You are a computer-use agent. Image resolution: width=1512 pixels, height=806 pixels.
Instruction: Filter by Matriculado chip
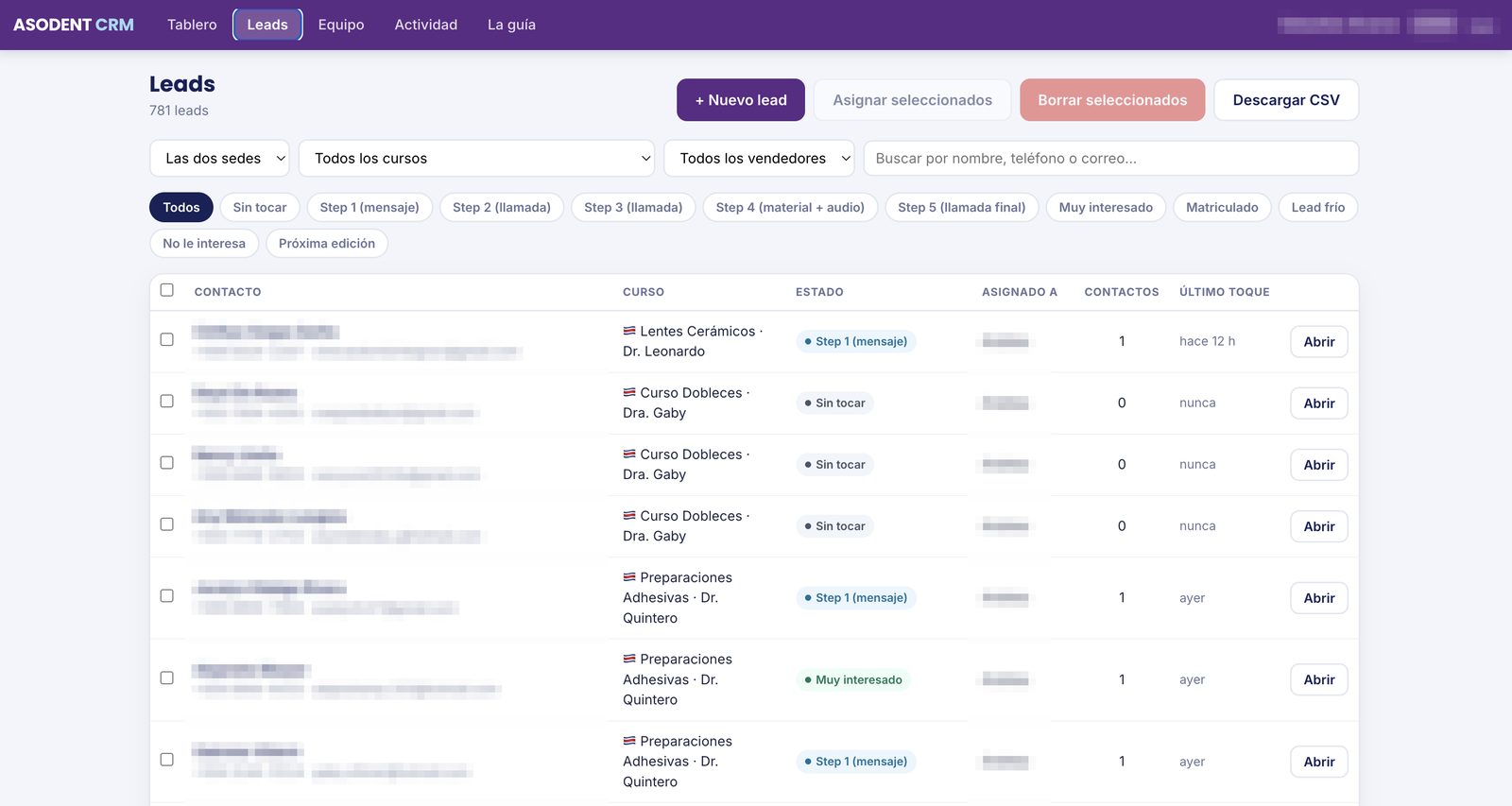[x=1222, y=208]
